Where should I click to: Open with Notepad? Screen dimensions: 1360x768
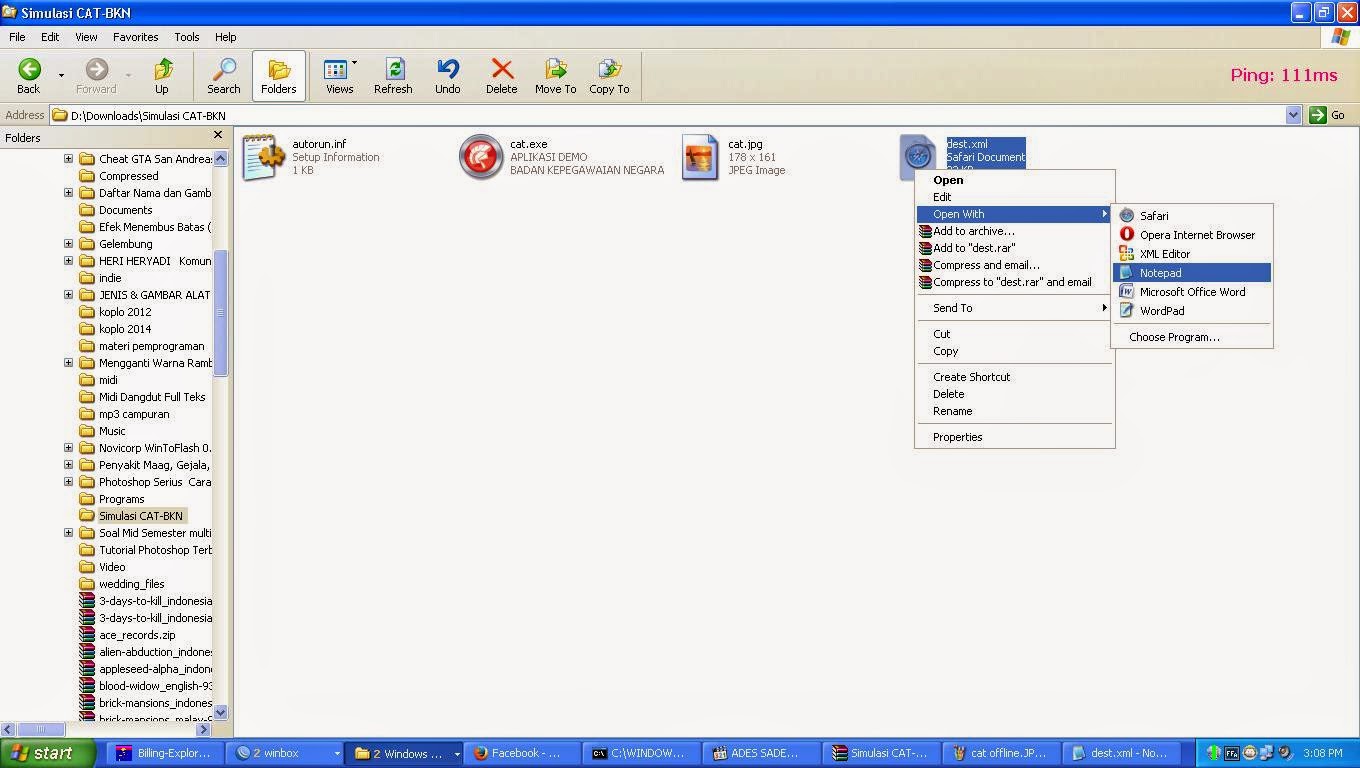click(x=1192, y=273)
